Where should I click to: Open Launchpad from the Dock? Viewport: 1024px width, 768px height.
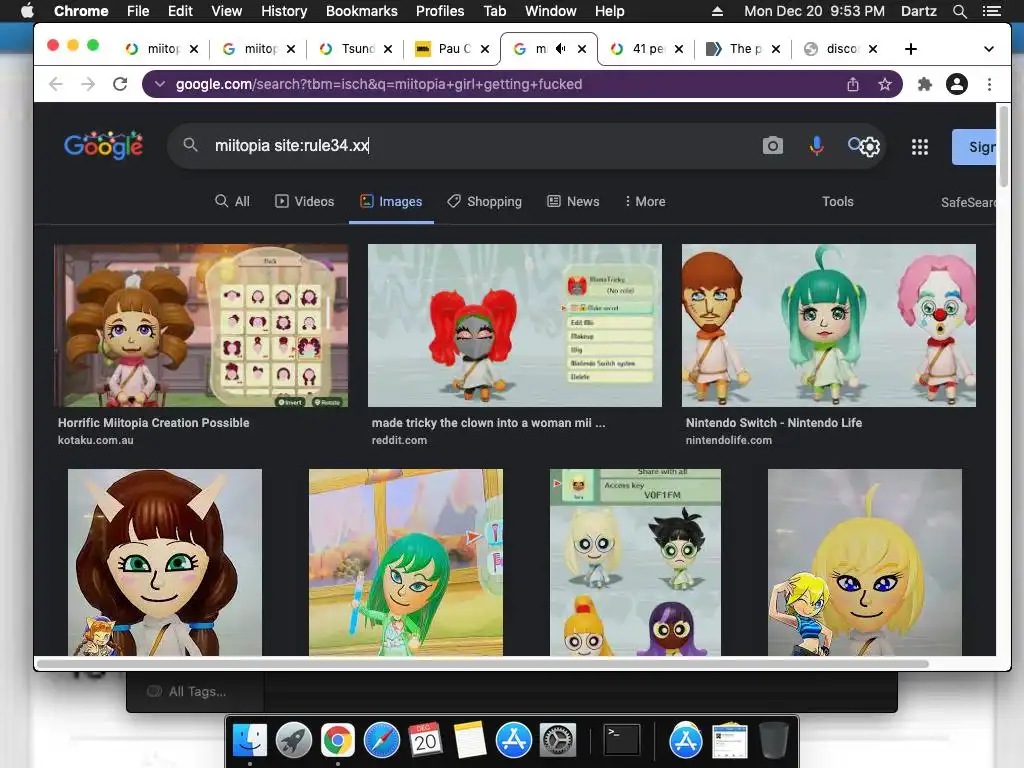click(294, 741)
